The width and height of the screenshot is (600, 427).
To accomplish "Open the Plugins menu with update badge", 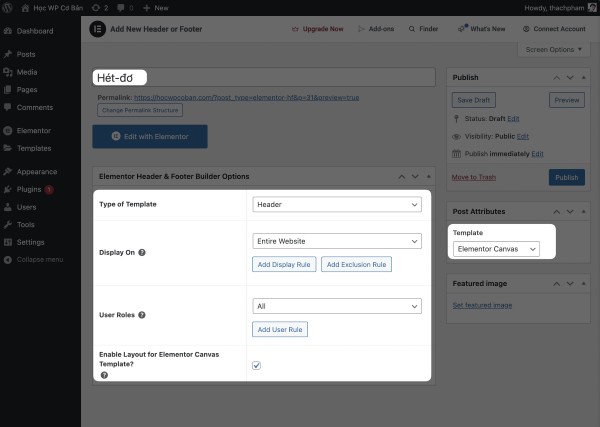I will click(28, 189).
